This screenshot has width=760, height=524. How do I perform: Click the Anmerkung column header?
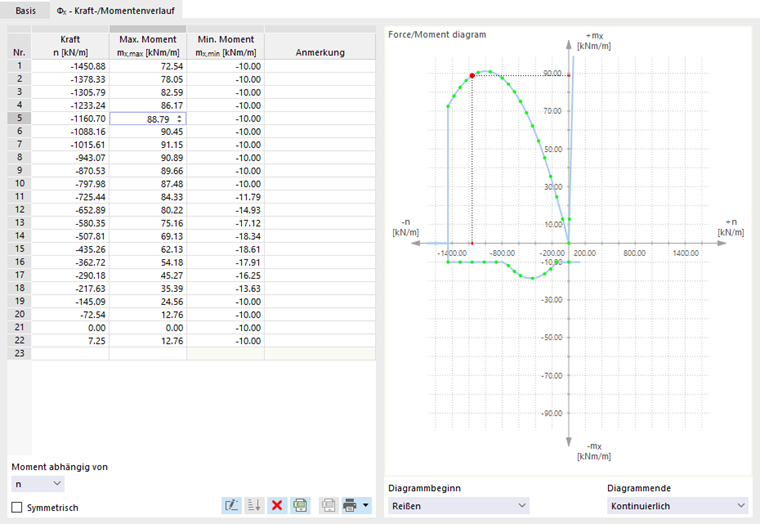[x=320, y=46]
